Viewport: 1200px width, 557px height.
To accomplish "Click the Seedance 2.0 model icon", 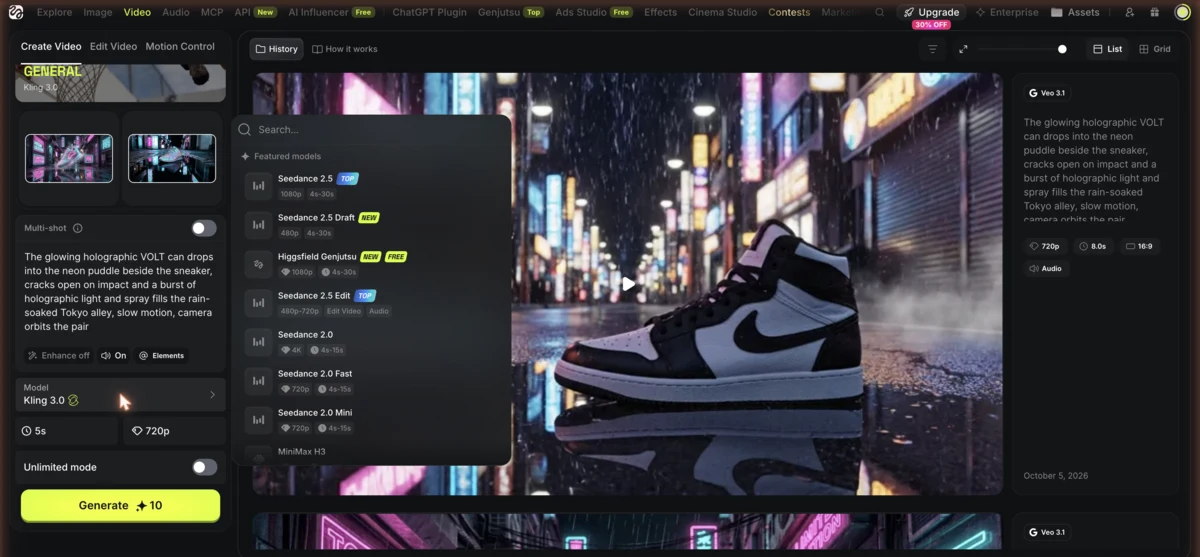I will (259, 342).
